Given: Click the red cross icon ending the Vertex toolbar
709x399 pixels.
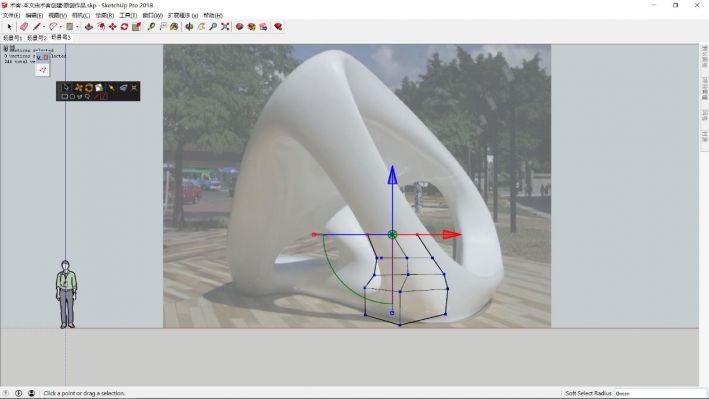Looking at the screenshot, I should coord(134,87).
